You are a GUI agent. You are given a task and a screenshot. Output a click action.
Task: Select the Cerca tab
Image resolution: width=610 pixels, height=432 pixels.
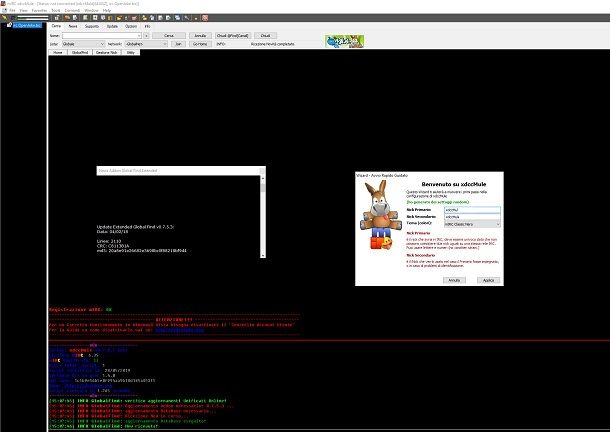(56, 26)
